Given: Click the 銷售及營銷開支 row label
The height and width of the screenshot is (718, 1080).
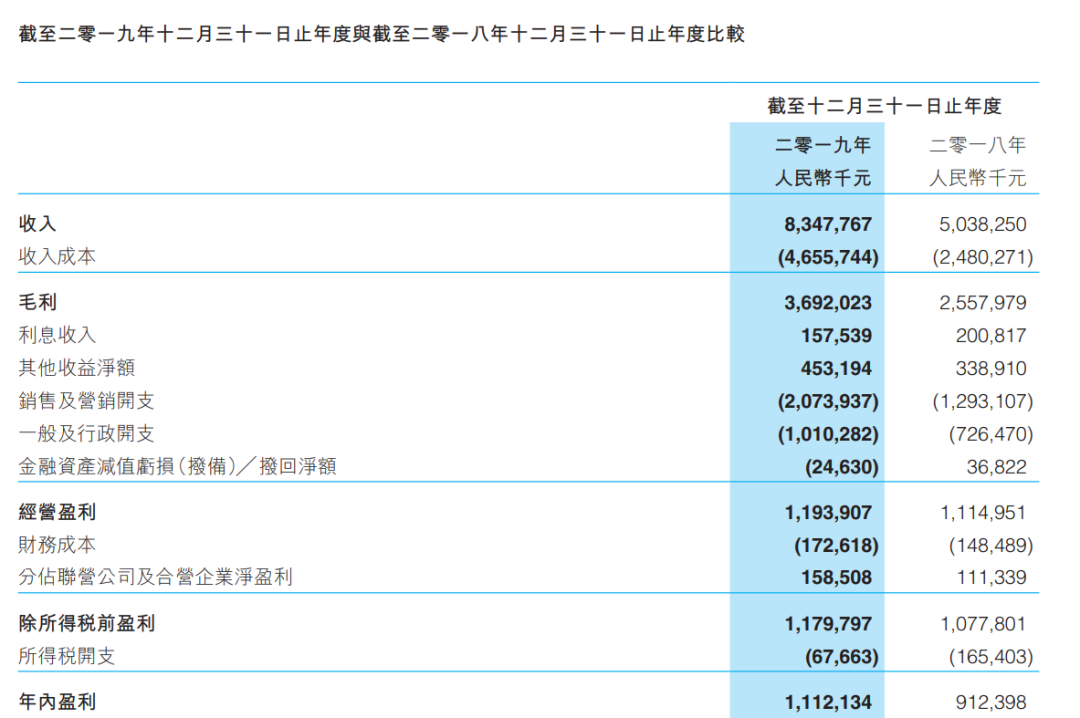Looking at the screenshot, I should [86, 400].
